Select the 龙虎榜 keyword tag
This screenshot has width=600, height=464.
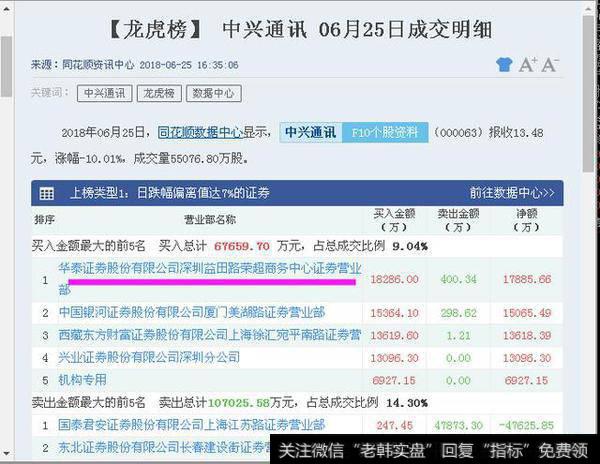tap(159, 93)
